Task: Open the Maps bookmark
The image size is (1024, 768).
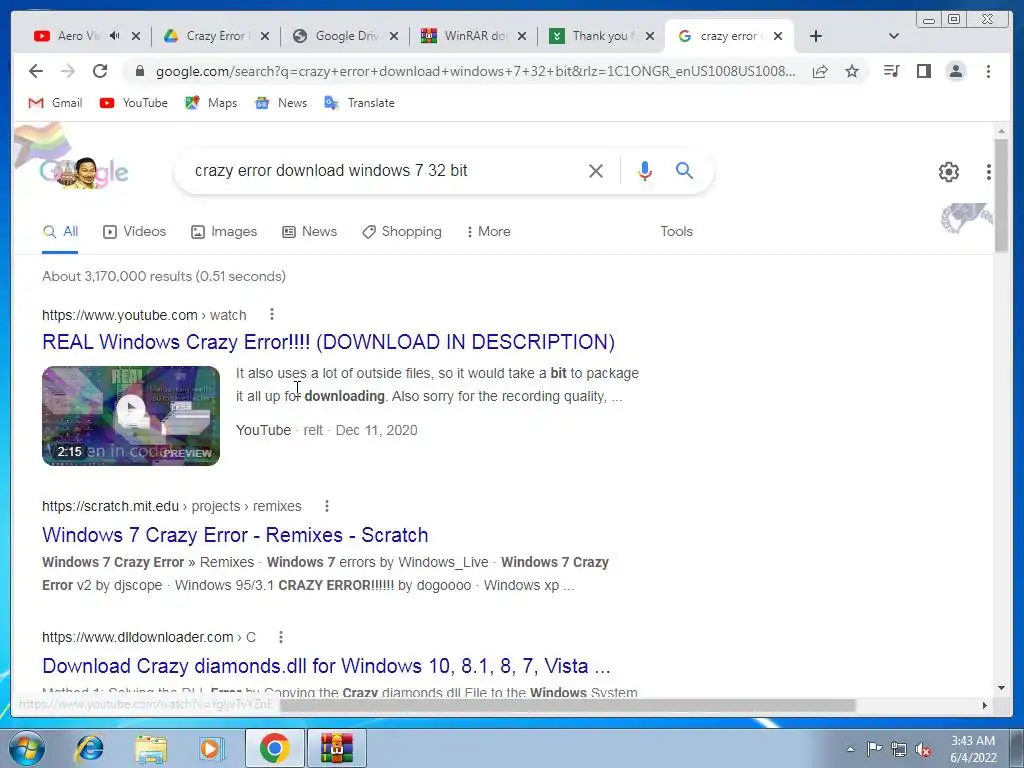Action: coord(211,103)
